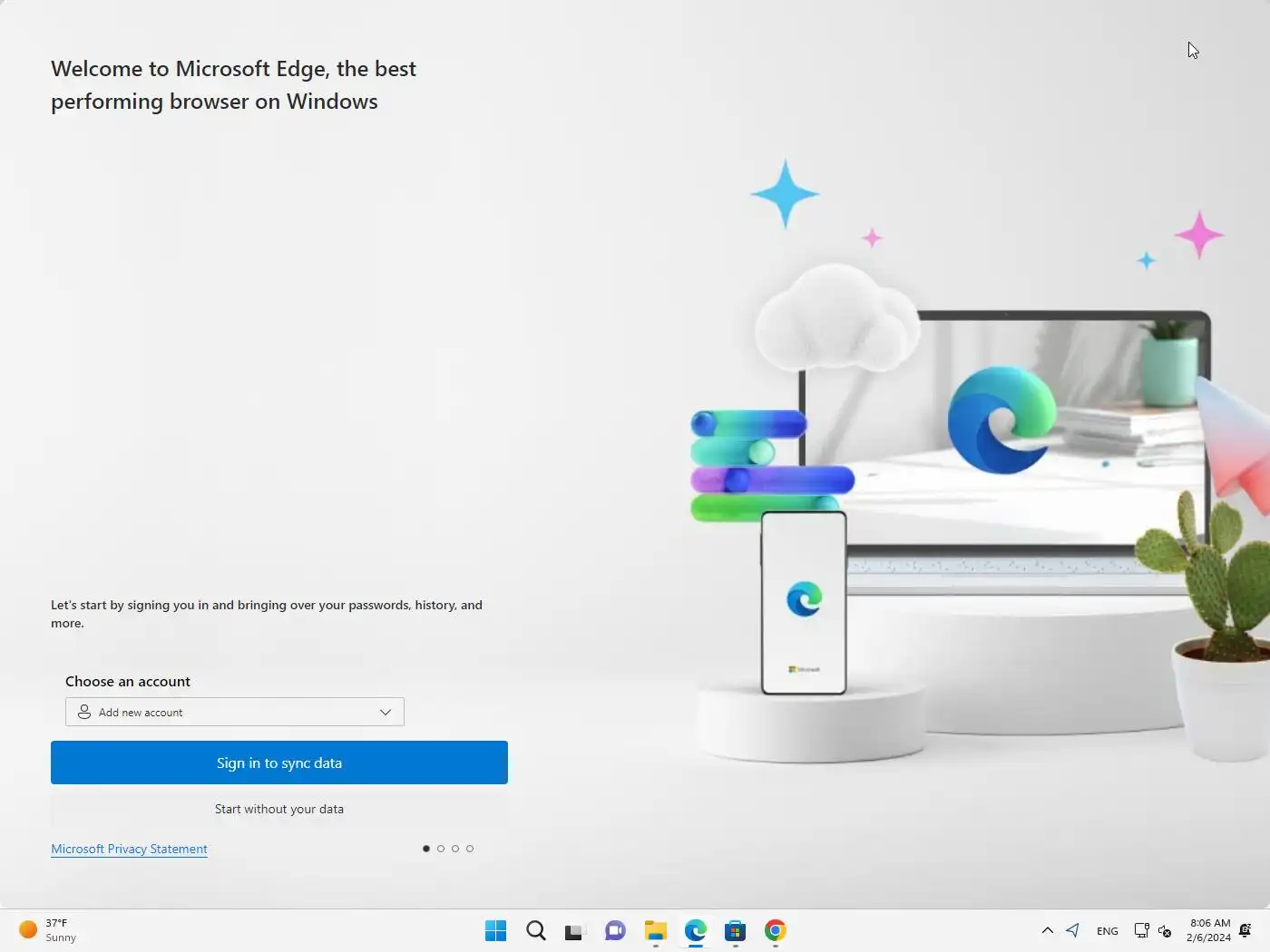The image size is (1270, 952).
Task: Go to the second page indicator dot
Action: point(441,849)
